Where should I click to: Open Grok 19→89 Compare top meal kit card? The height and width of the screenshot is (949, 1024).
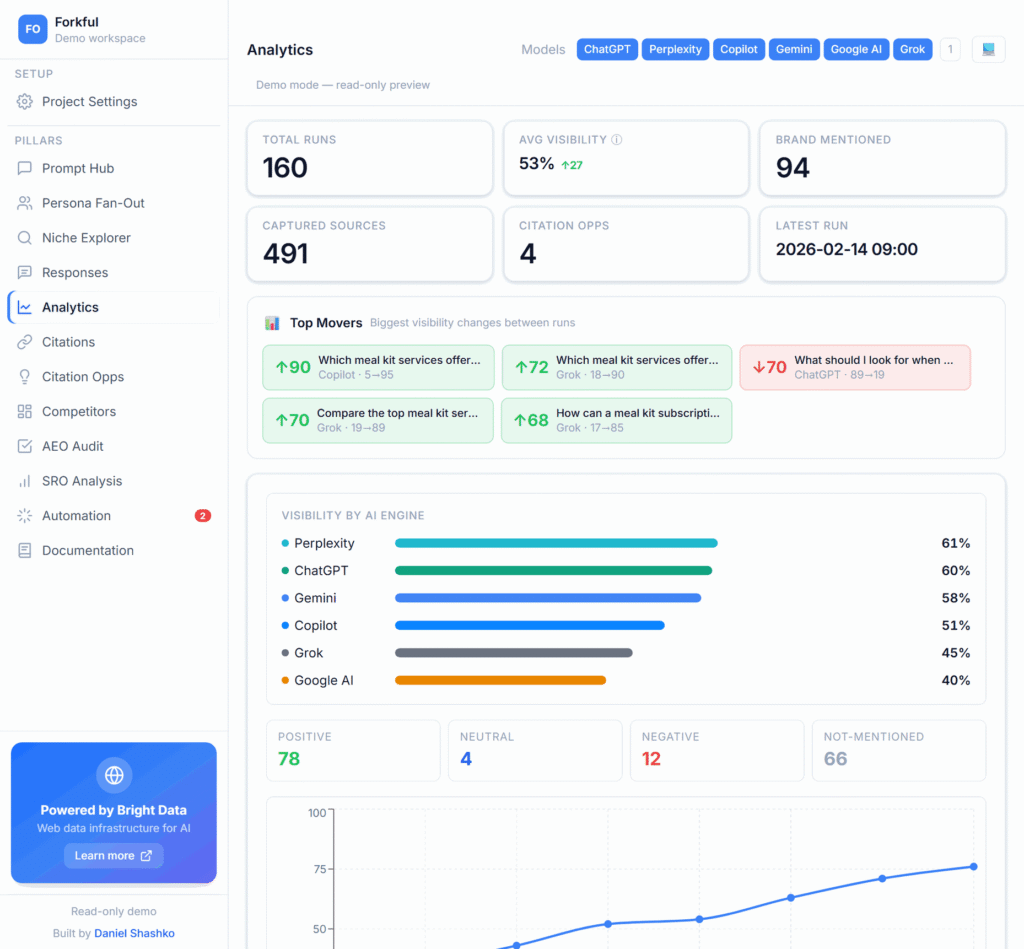(378, 421)
